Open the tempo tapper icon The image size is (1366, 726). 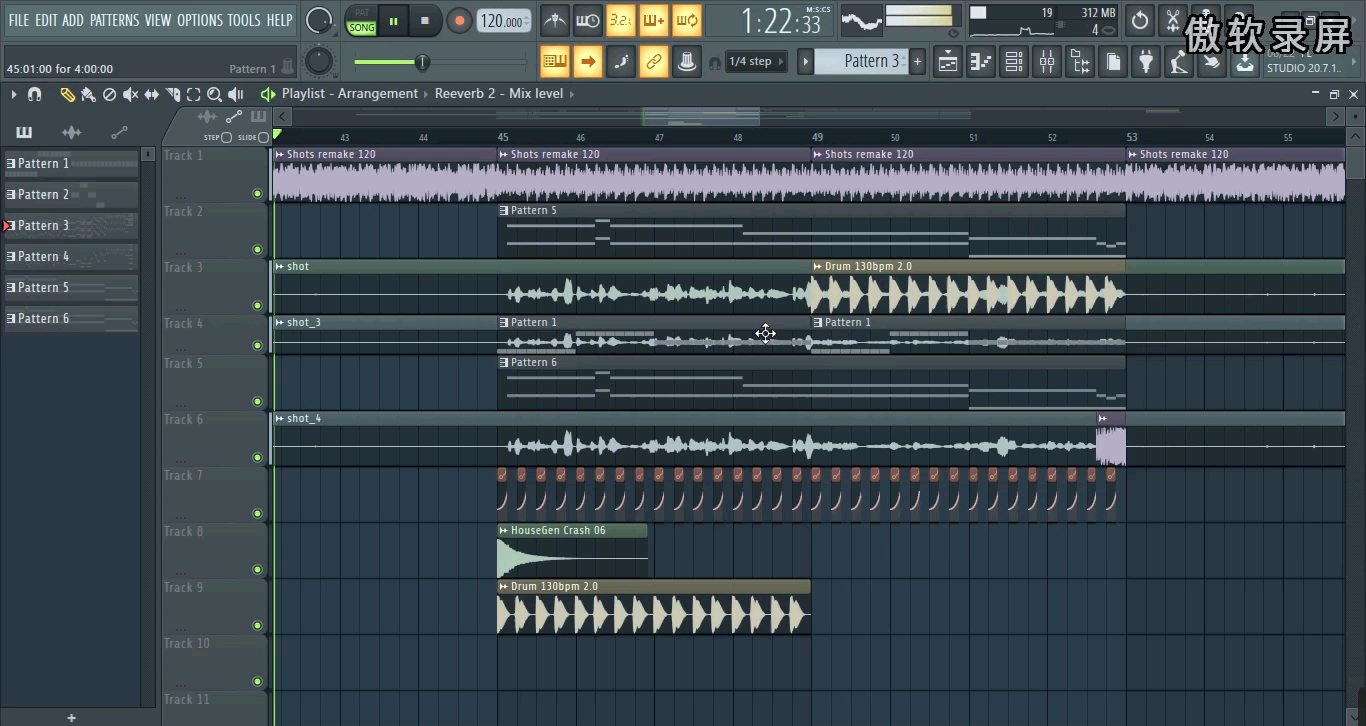pos(1179,62)
